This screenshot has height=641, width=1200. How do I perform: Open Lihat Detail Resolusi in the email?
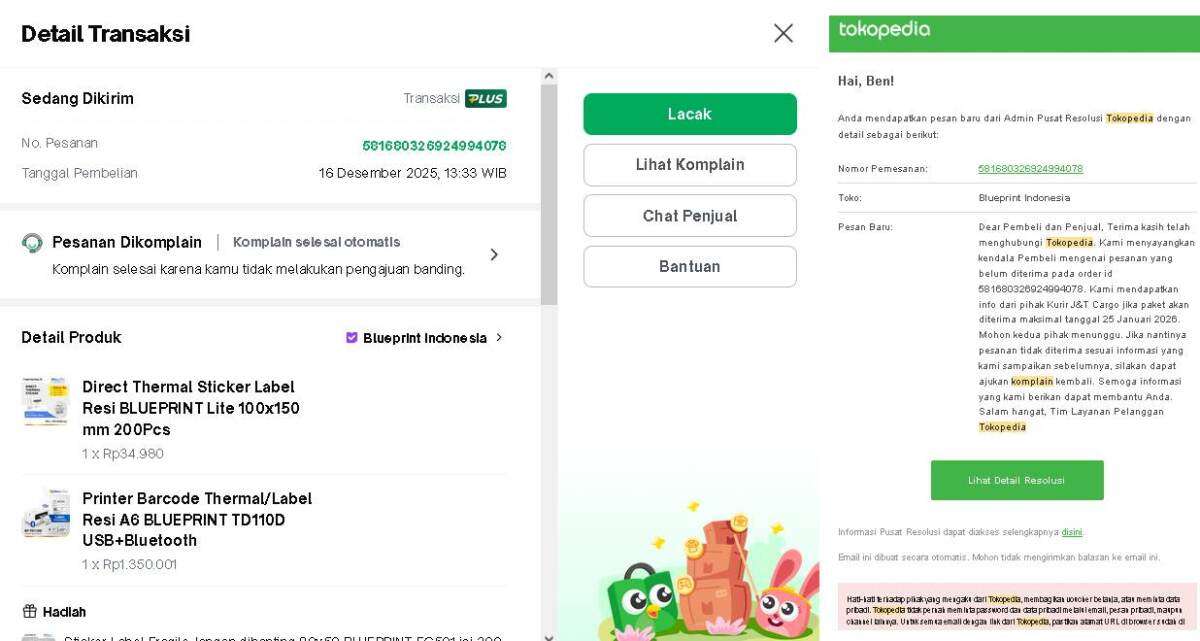[x=1017, y=480]
